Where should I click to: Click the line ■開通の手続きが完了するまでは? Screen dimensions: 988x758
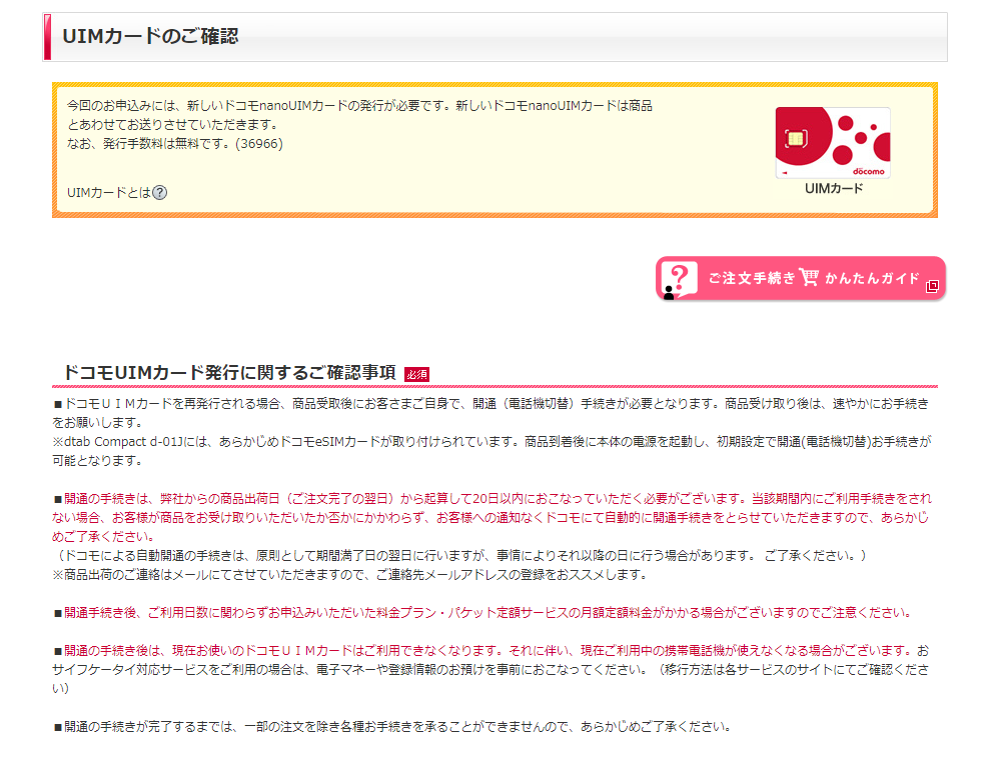(x=393, y=726)
